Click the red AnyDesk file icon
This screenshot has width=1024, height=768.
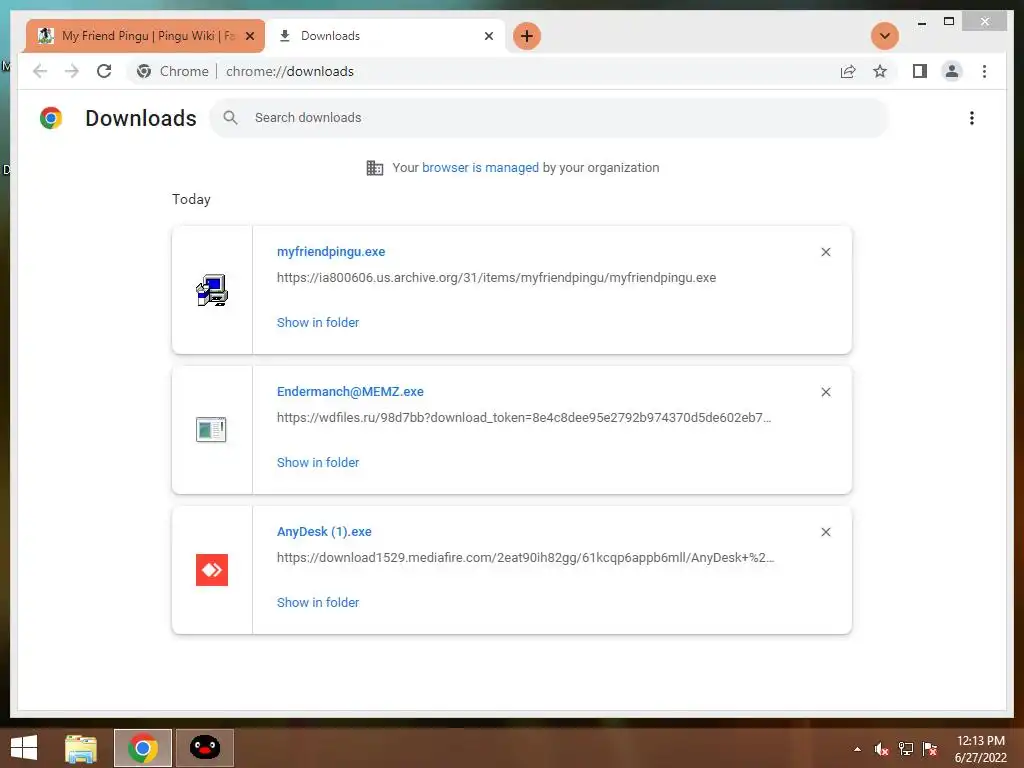(x=212, y=570)
